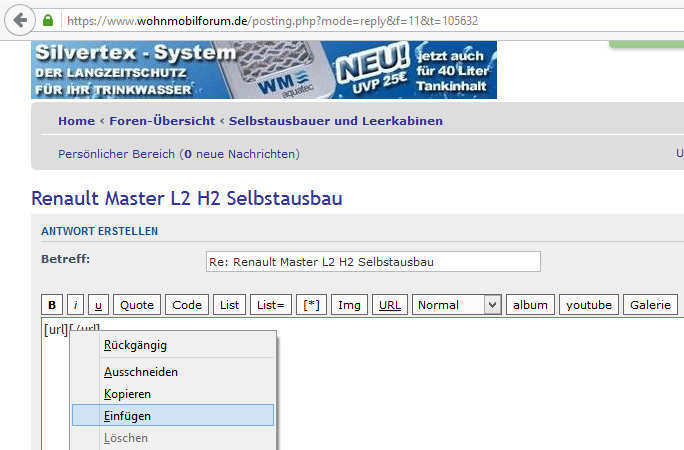Click into the Betreff subject field
Screen dimensions: 684x450
point(373,262)
